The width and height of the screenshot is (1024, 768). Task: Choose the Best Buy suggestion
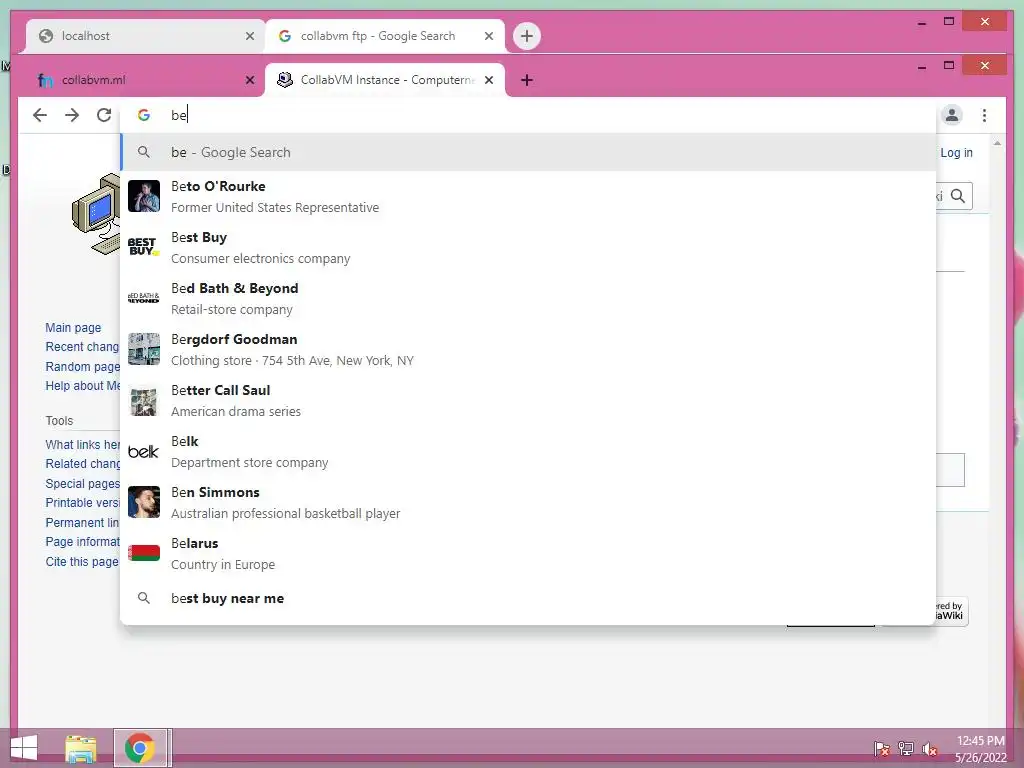528,248
